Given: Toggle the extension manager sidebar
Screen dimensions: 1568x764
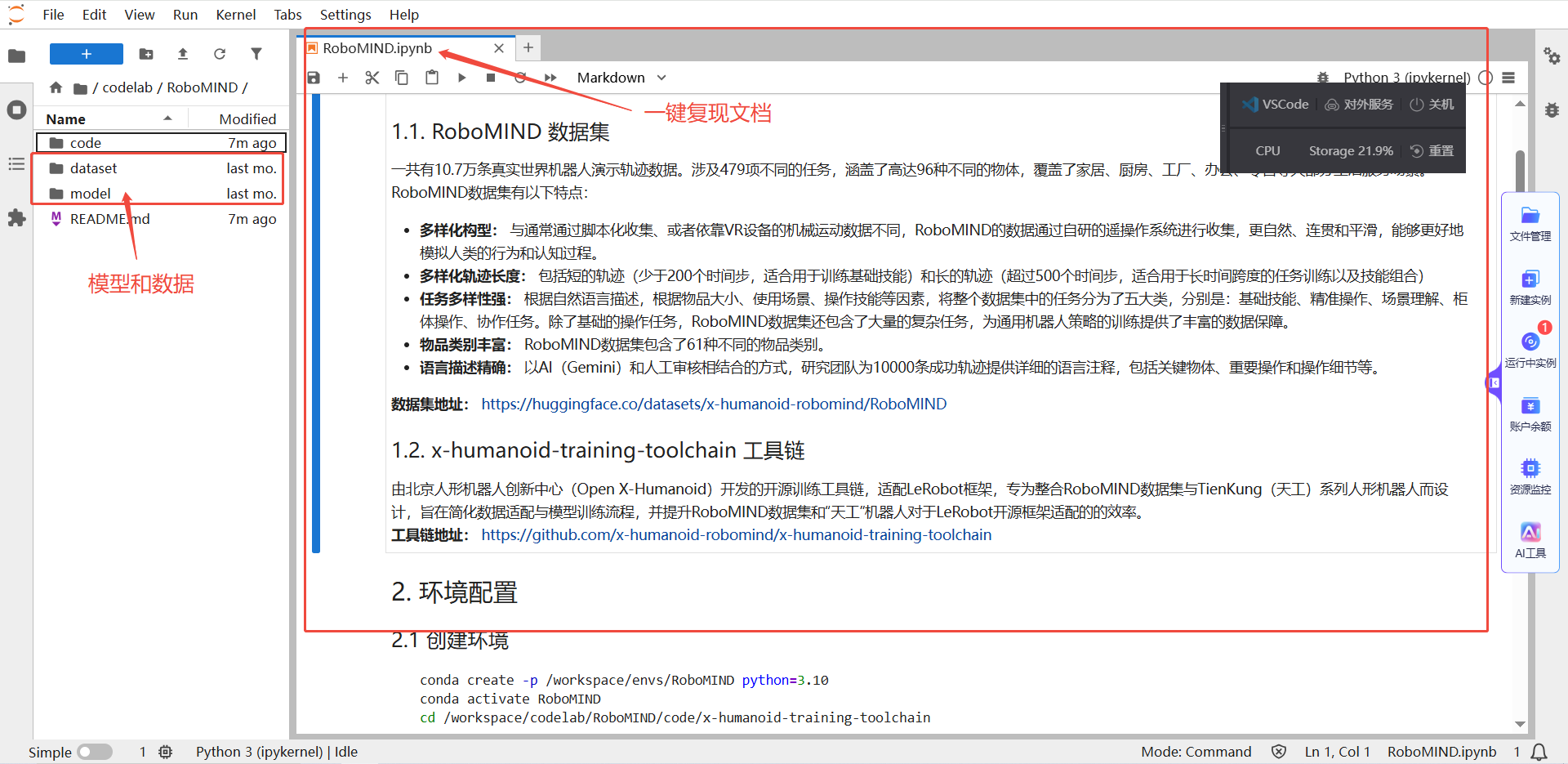Looking at the screenshot, I should 16,218.
